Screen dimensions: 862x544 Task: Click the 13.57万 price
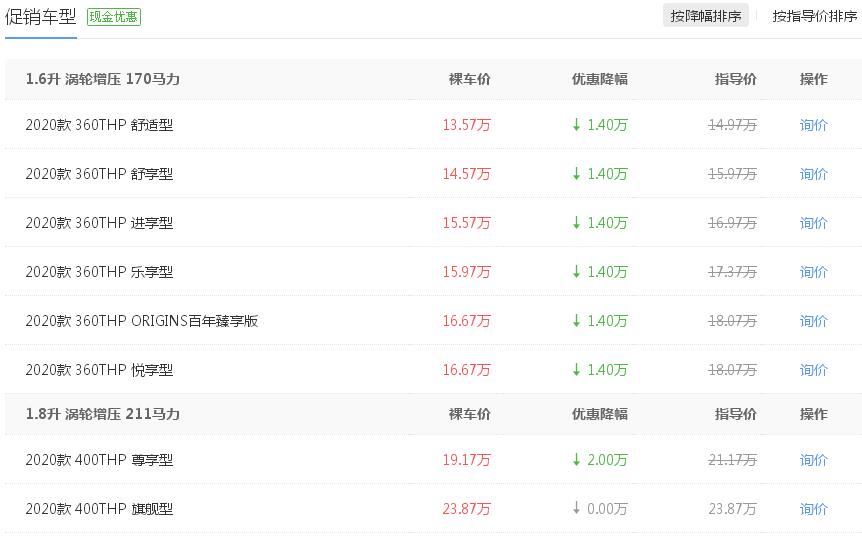[466, 125]
